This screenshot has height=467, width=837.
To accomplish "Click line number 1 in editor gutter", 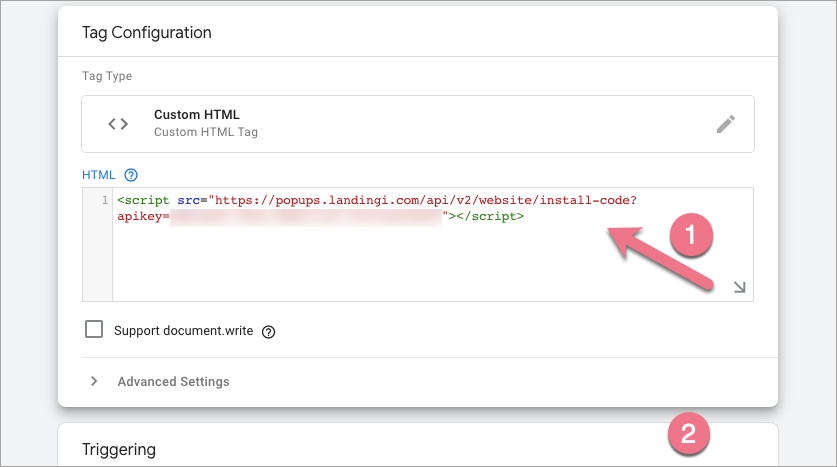I will pos(103,200).
